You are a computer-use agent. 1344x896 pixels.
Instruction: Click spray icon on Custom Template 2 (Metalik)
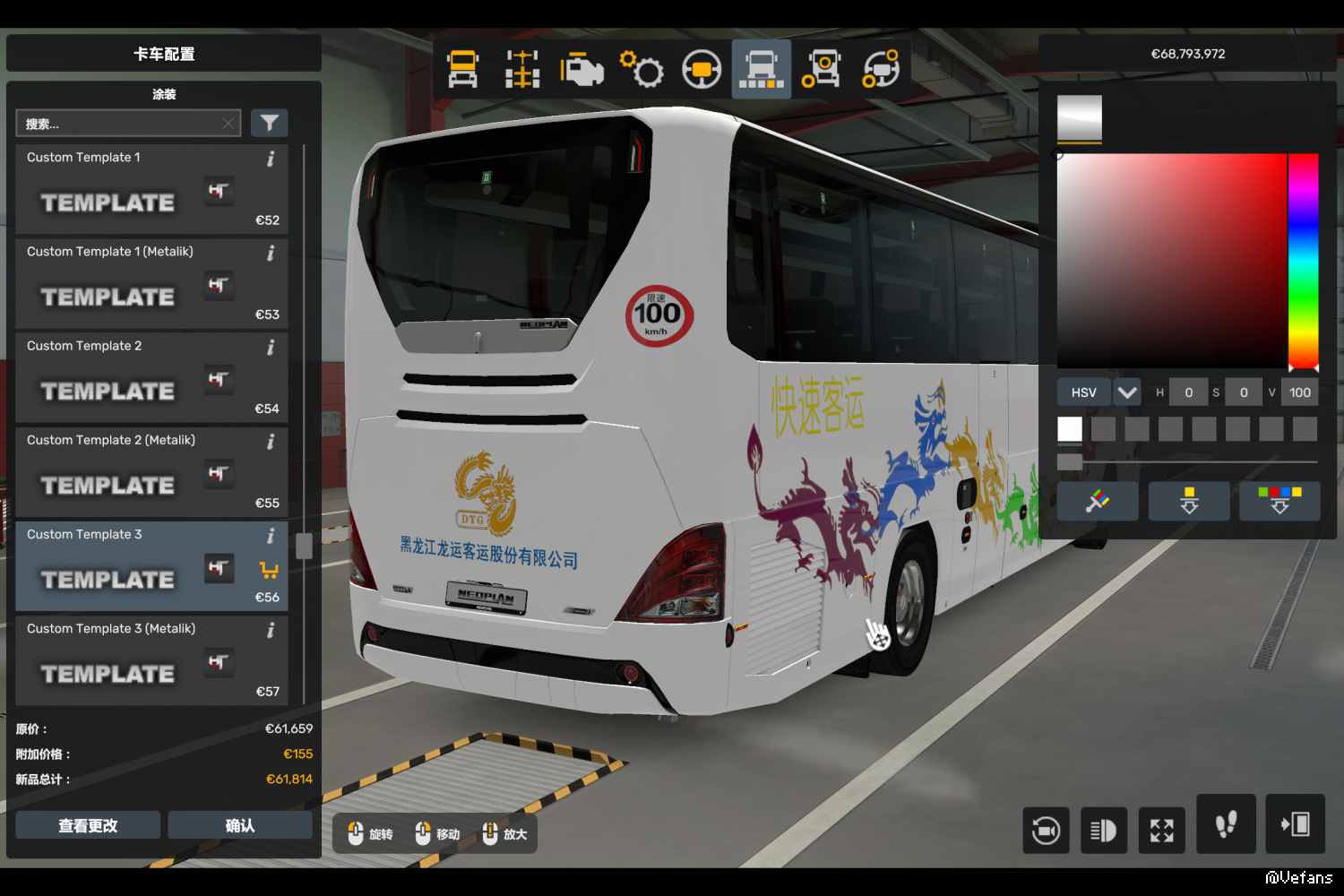(x=219, y=474)
